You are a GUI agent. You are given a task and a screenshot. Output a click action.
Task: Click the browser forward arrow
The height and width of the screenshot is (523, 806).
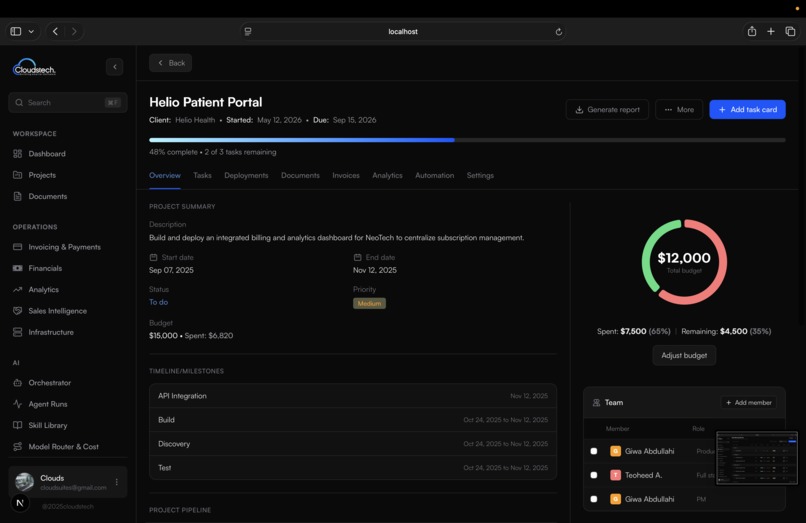pos(74,31)
